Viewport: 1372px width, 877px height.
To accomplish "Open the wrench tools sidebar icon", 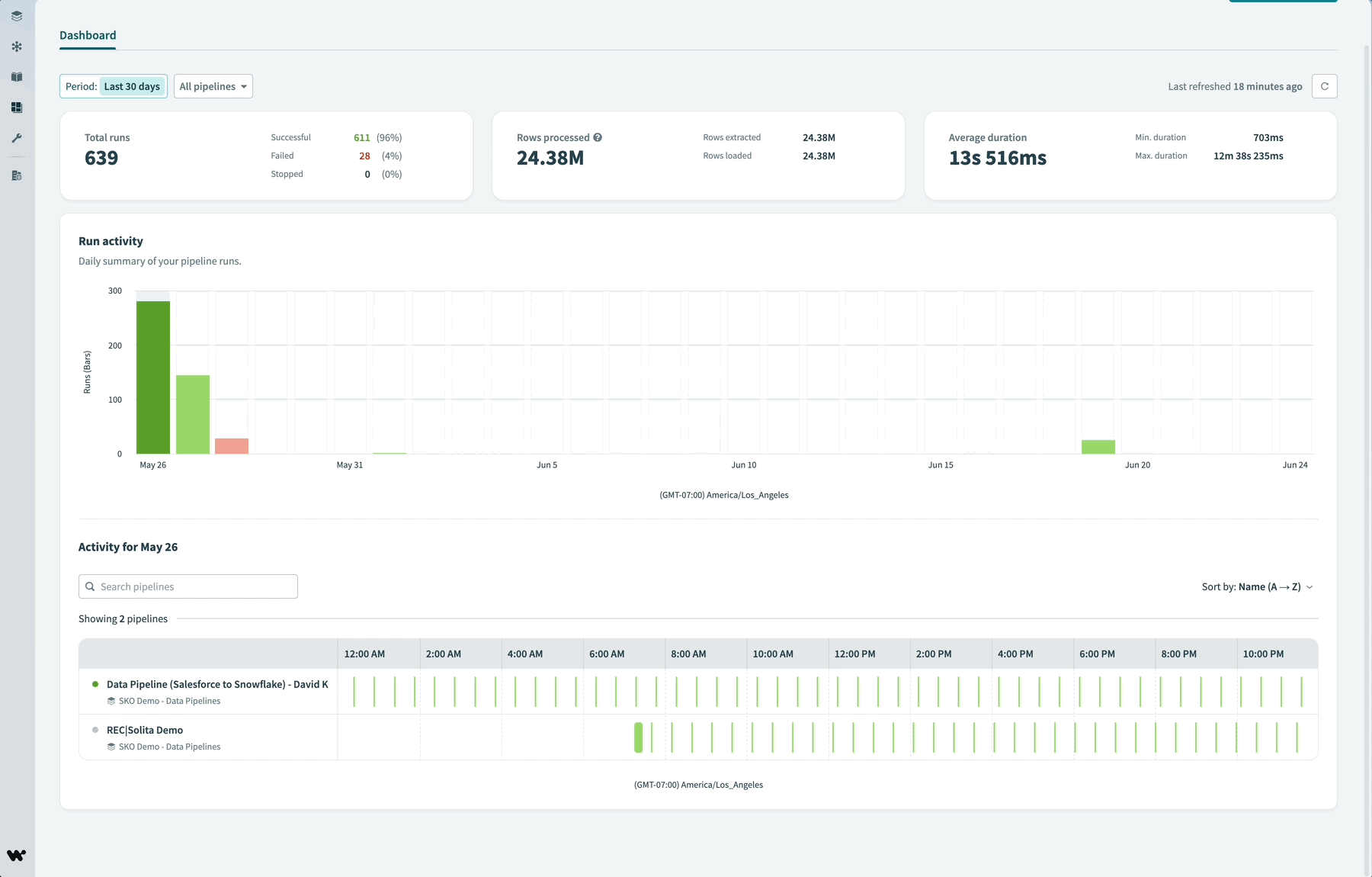I will pos(17,138).
